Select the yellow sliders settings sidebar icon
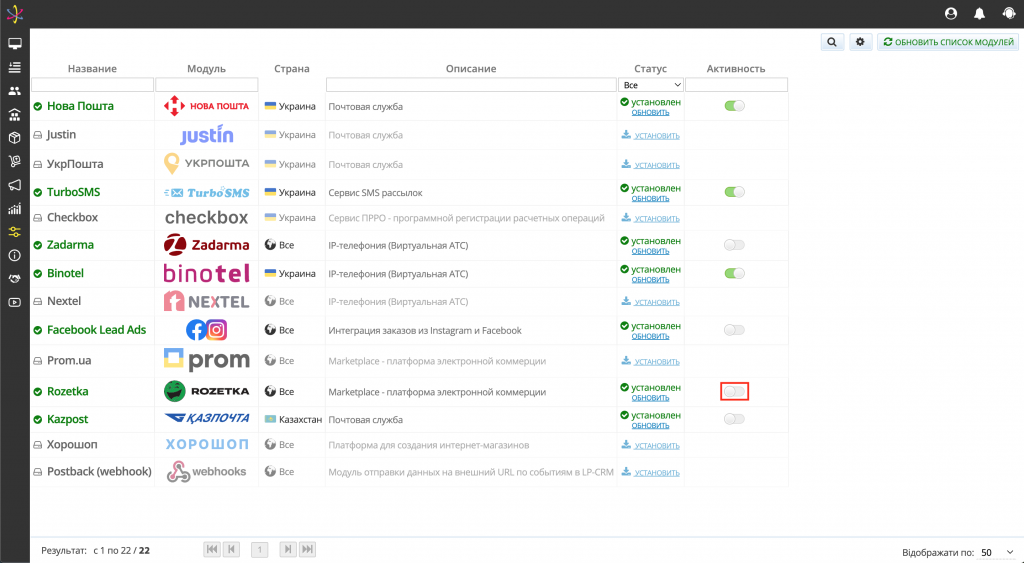 tap(14, 232)
